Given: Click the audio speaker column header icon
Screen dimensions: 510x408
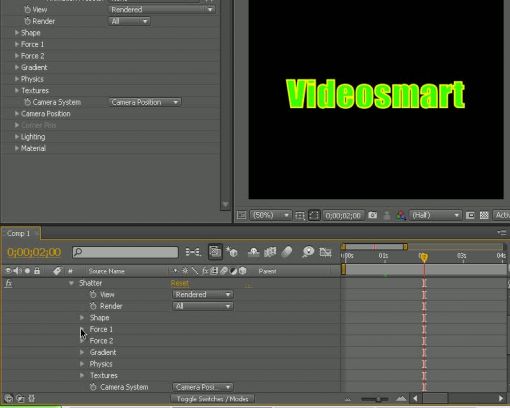Looking at the screenshot, I should [17, 271].
